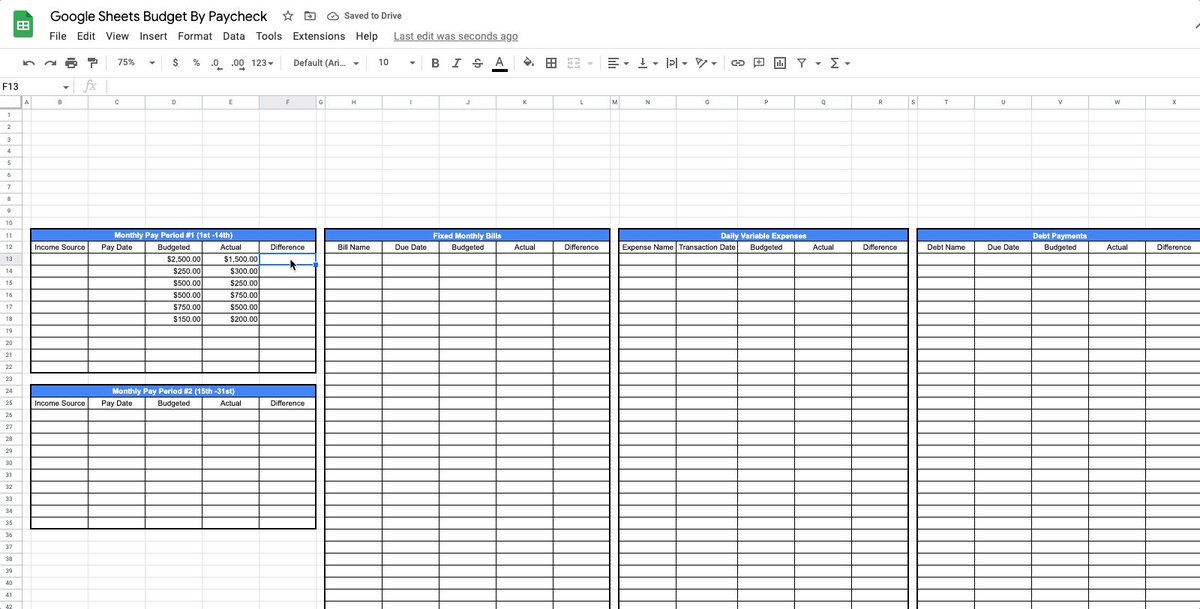Viewport: 1200px width, 609px height.
Task: Select the Fixed Monthly Bills header
Action: [467, 235]
